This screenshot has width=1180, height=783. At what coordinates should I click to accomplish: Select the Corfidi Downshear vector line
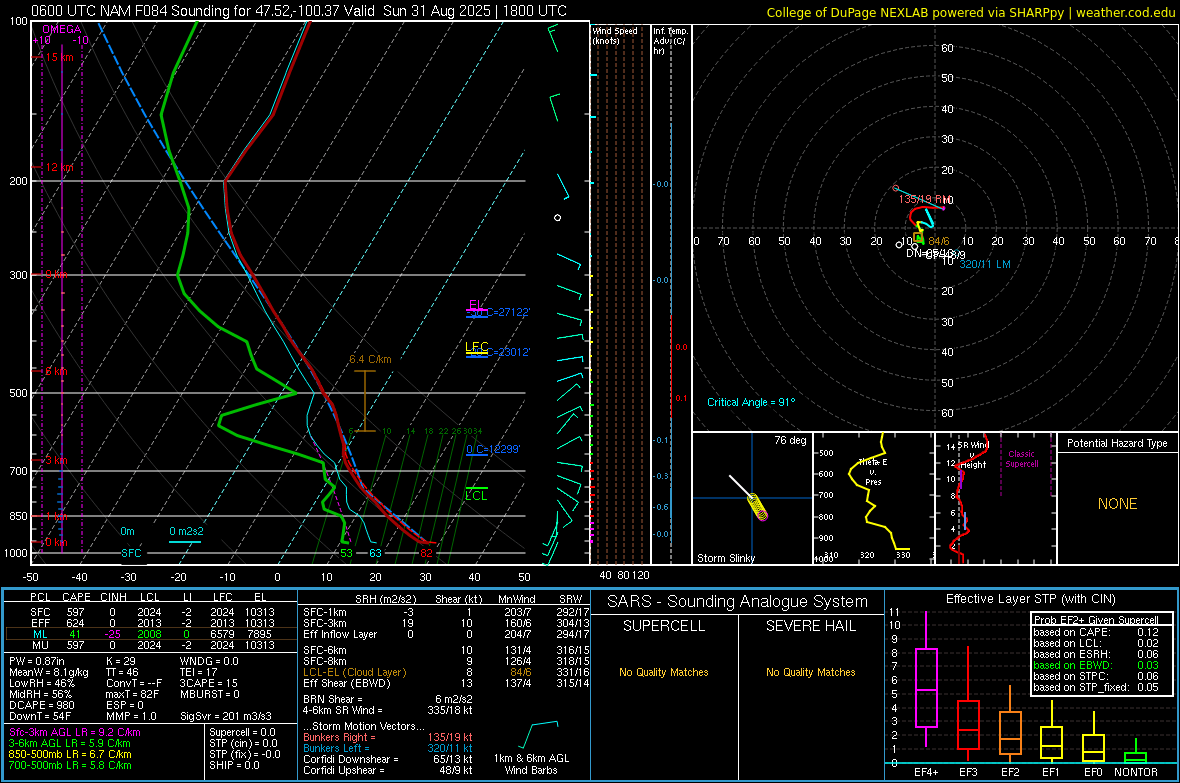tap(388, 759)
